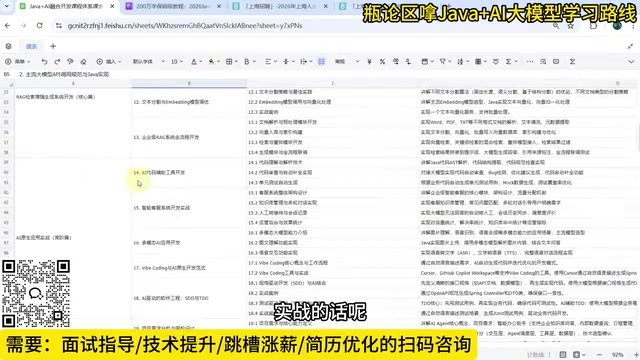
Task: Click the Σ formula icon with arrow
Action: [511, 62]
